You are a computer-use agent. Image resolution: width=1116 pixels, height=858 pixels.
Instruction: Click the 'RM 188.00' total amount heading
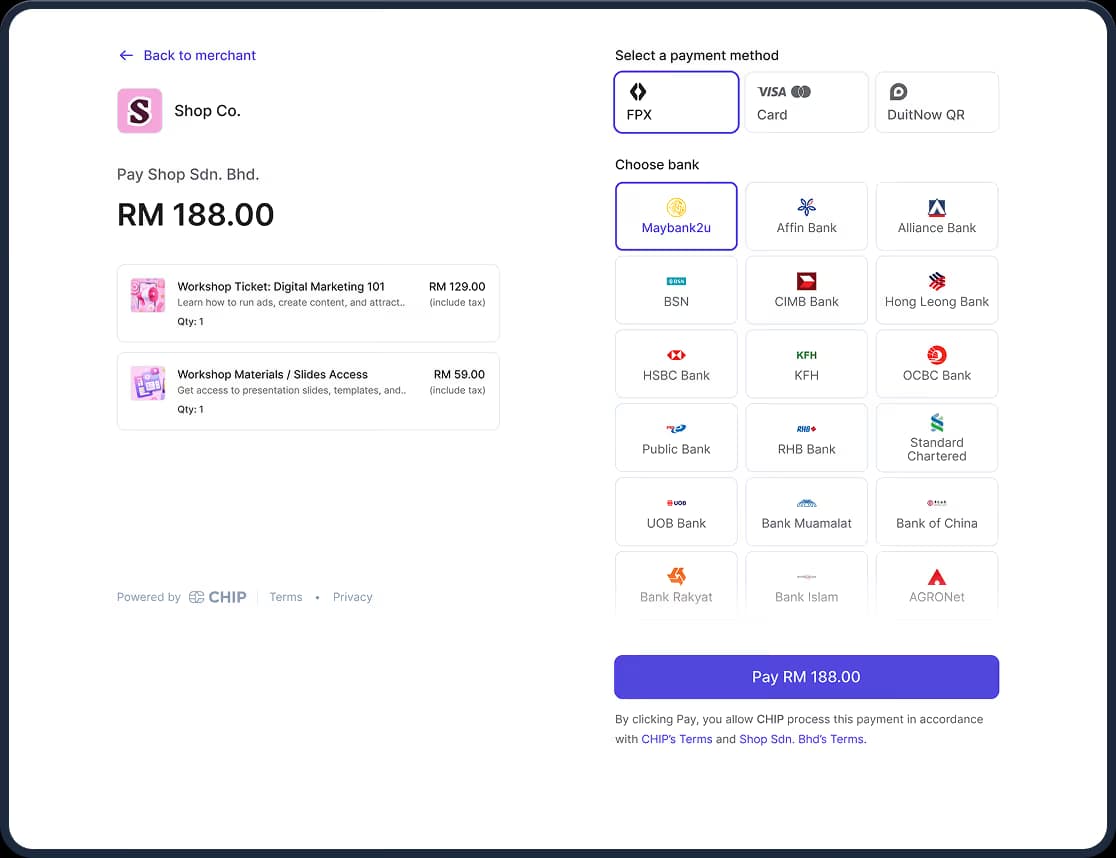[x=196, y=215]
